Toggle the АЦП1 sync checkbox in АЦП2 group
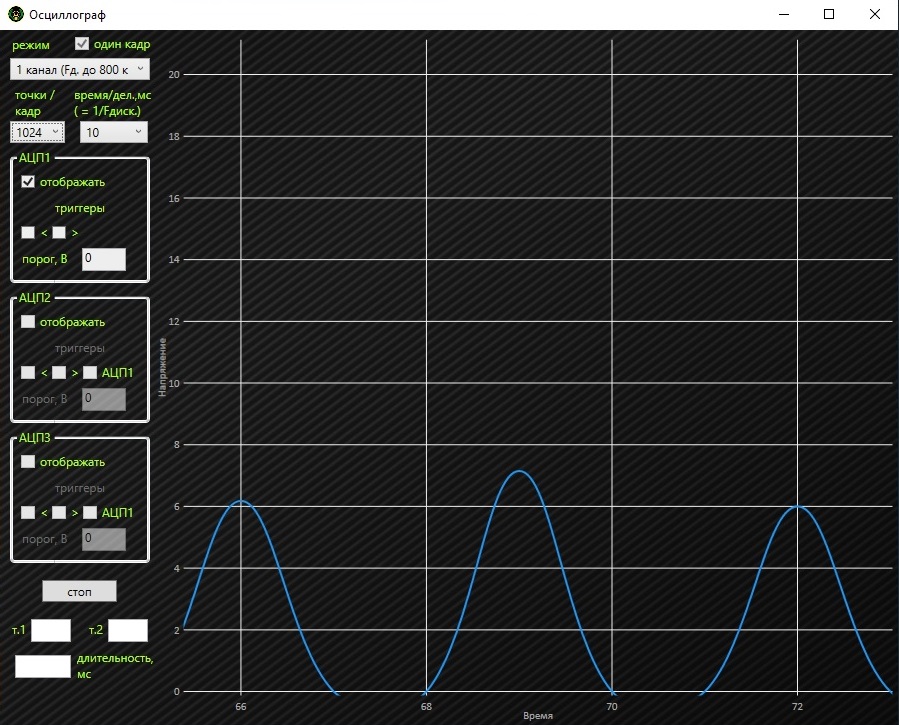 tap(90, 373)
